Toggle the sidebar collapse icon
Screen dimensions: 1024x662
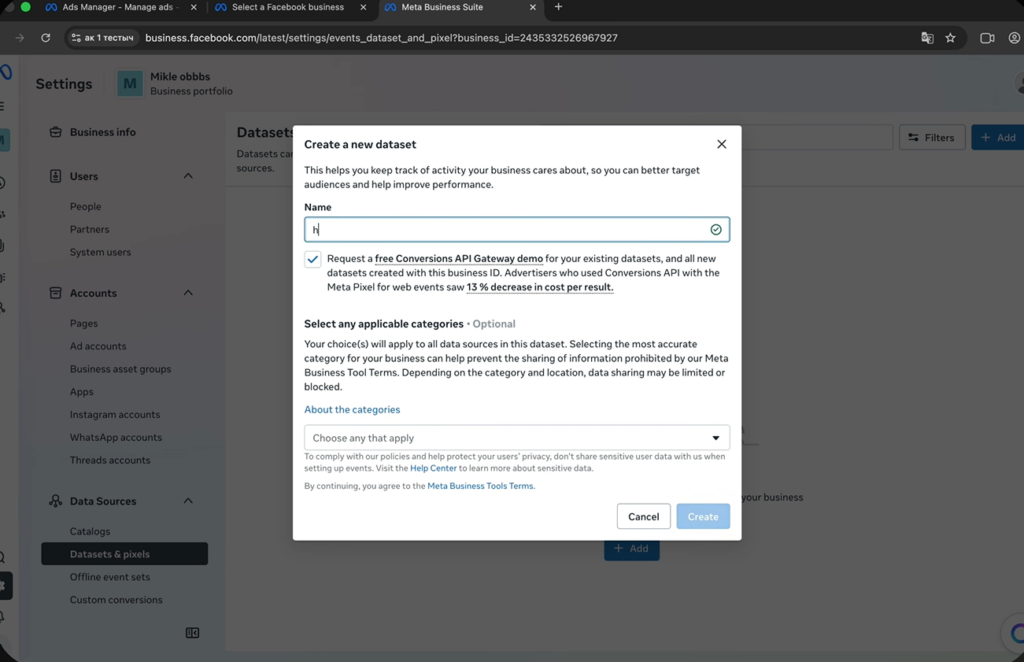(192, 633)
